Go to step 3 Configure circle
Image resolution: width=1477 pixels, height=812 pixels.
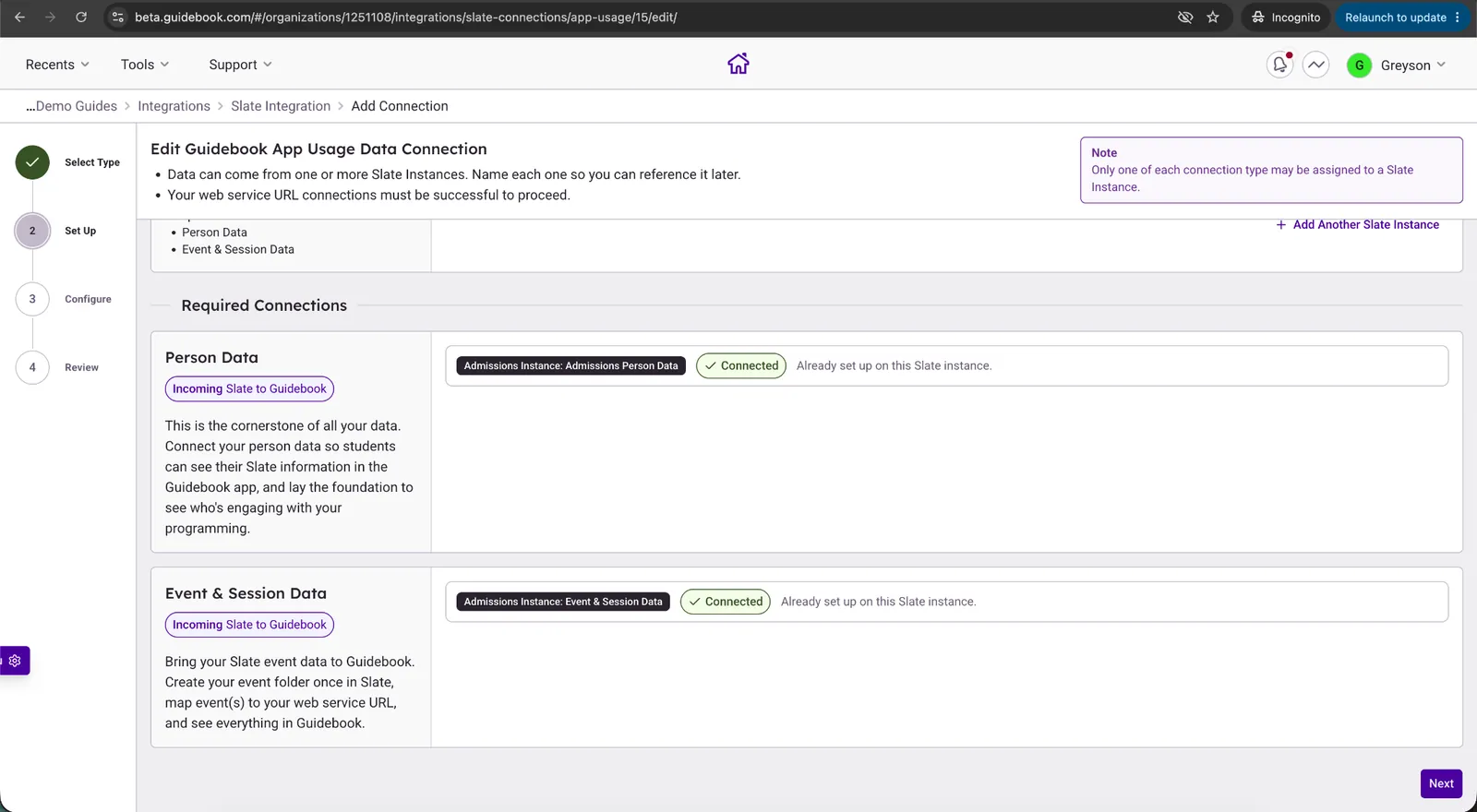[x=32, y=299]
